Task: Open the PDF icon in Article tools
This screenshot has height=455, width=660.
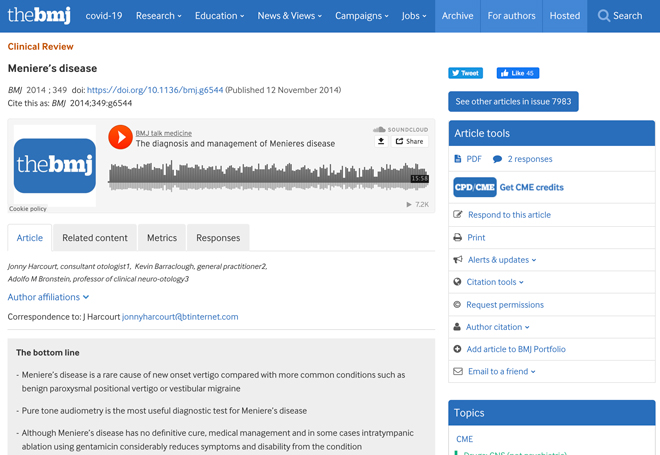Action: pyautogui.click(x=458, y=159)
